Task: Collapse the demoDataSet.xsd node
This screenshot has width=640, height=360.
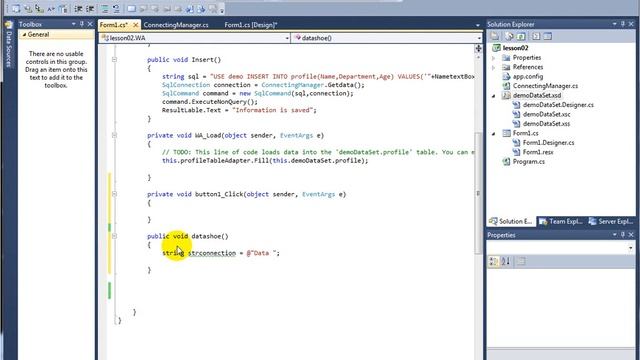Action: coord(493,96)
